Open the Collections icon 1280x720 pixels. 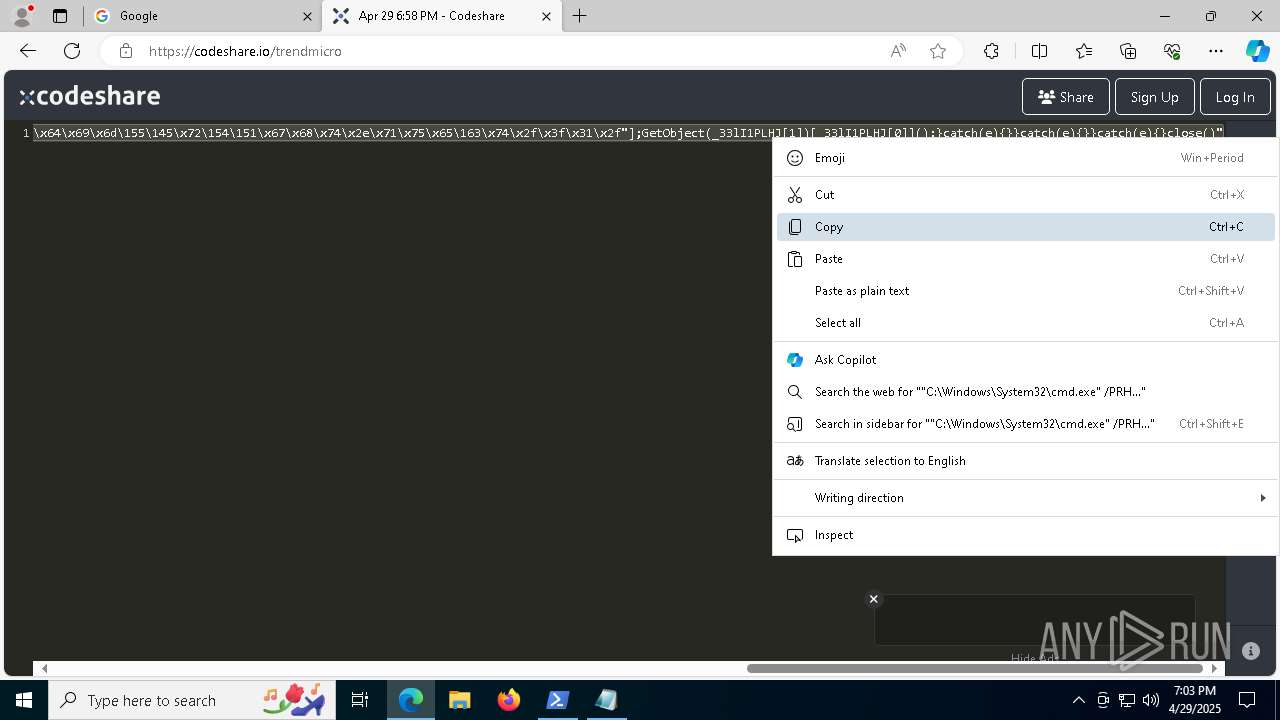1128,51
